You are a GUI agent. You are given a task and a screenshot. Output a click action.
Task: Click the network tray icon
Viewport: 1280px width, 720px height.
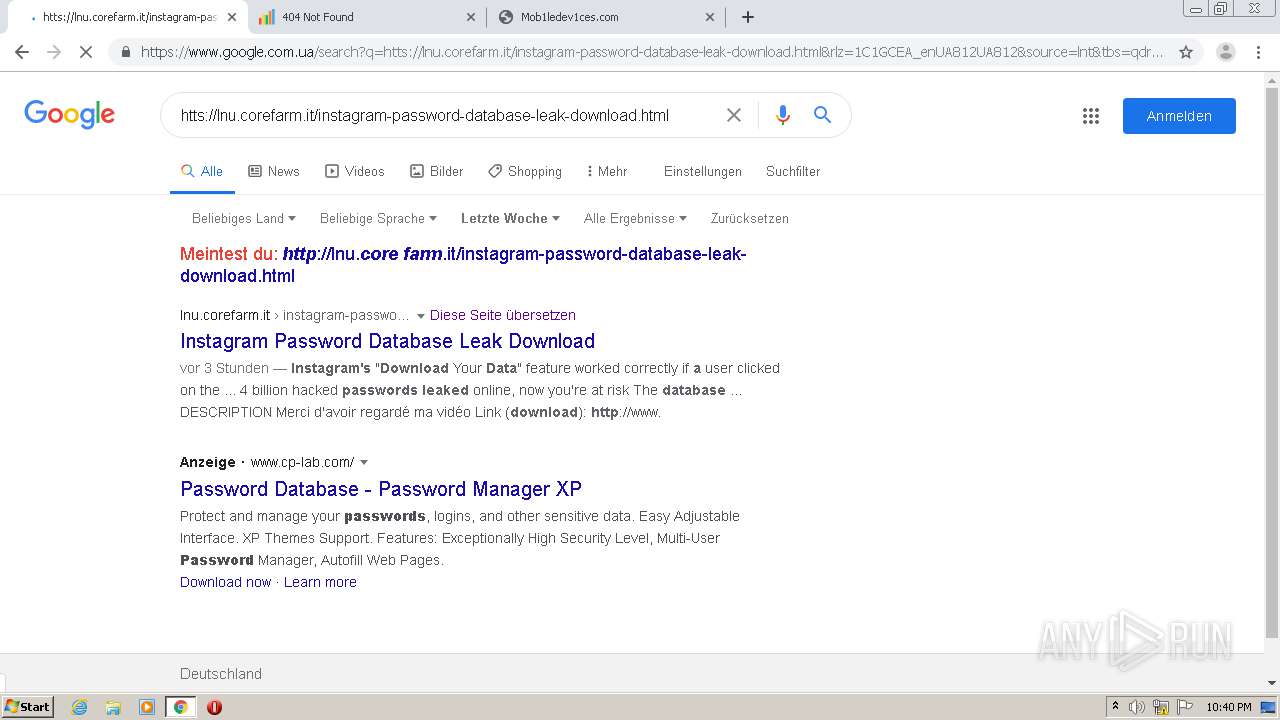click(x=1161, y=707)
